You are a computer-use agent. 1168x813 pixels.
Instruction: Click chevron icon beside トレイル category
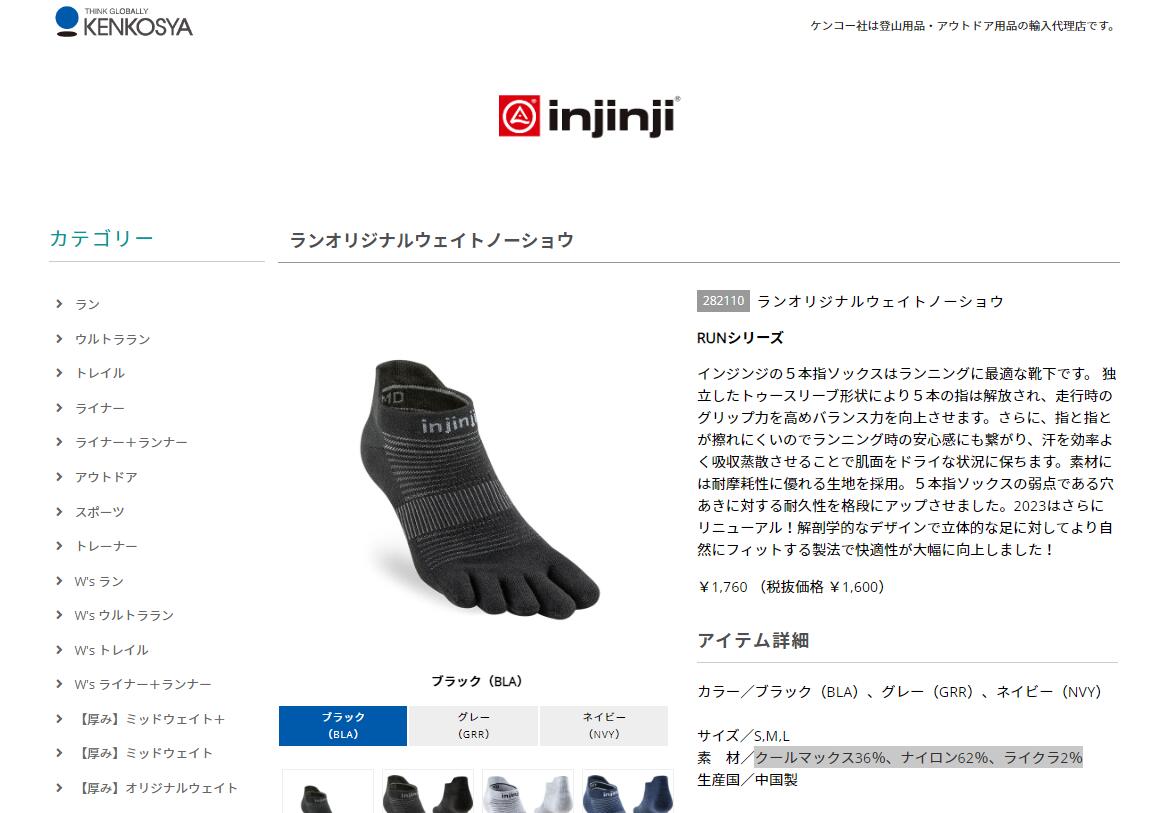click(59, 373)
